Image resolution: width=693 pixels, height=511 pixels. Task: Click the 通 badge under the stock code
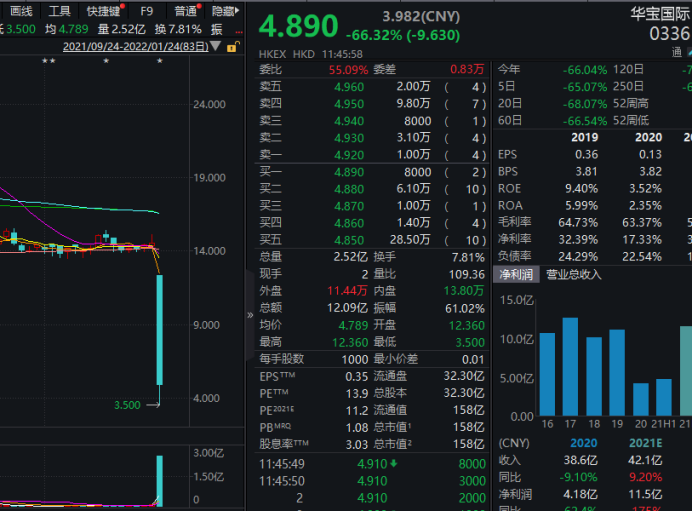[677, 52]
